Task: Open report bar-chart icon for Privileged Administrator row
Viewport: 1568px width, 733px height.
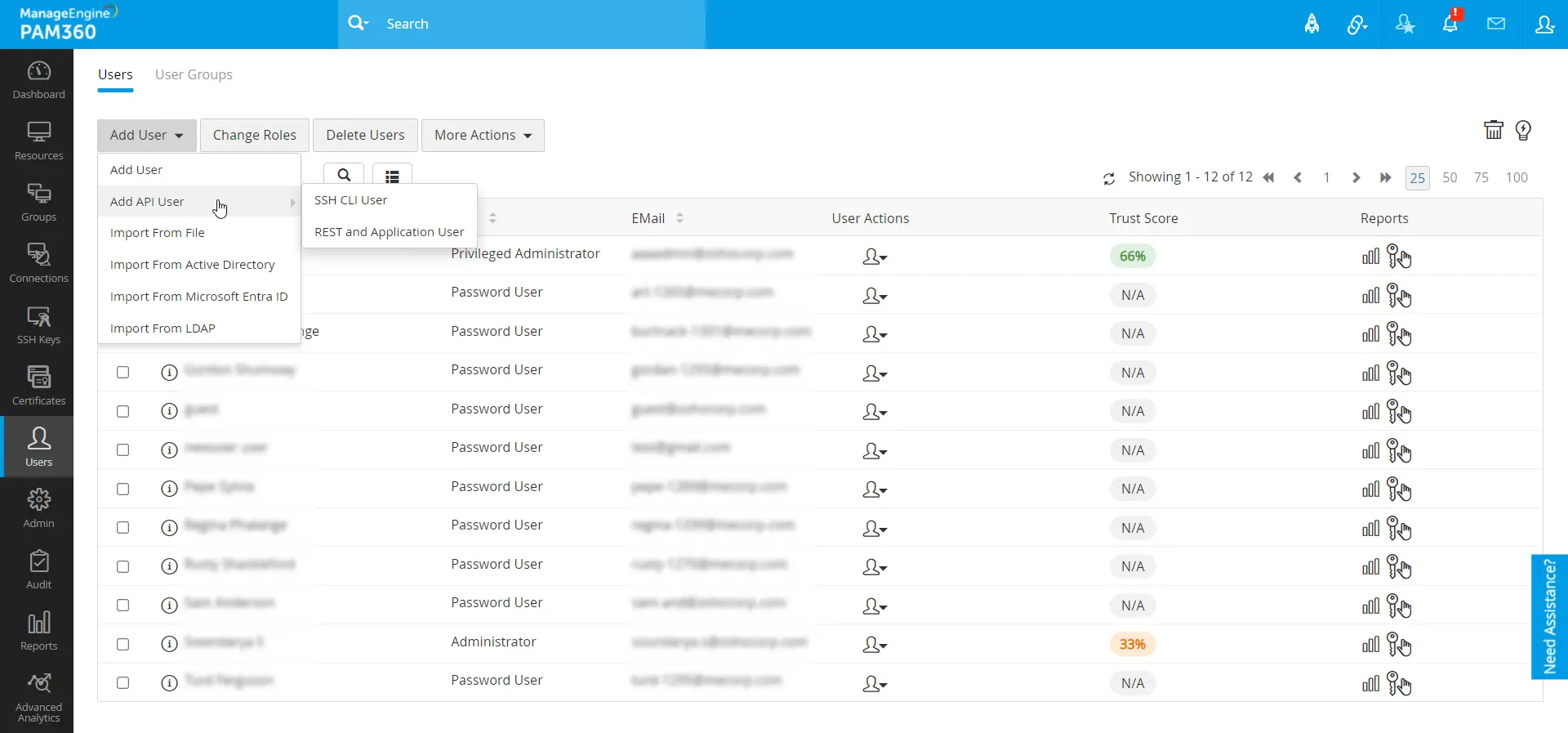Action: click(1370, 257)
